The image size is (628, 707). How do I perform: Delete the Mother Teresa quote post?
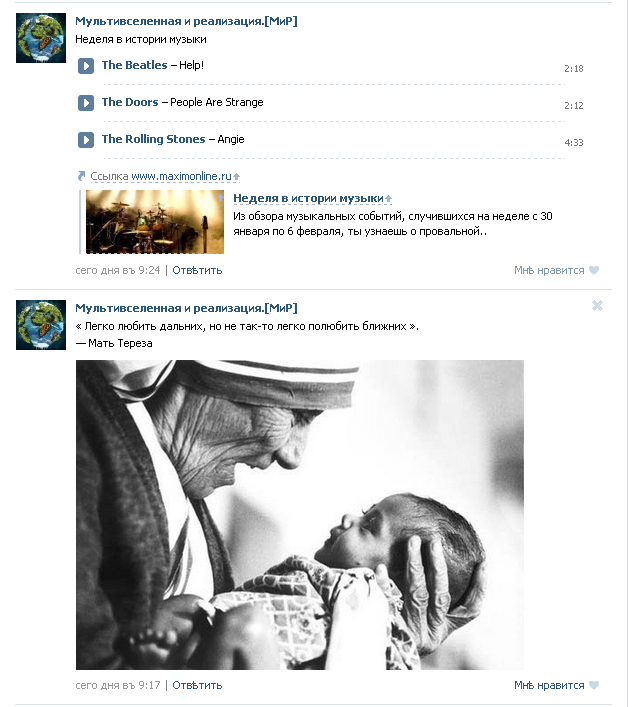click(597, 306)
